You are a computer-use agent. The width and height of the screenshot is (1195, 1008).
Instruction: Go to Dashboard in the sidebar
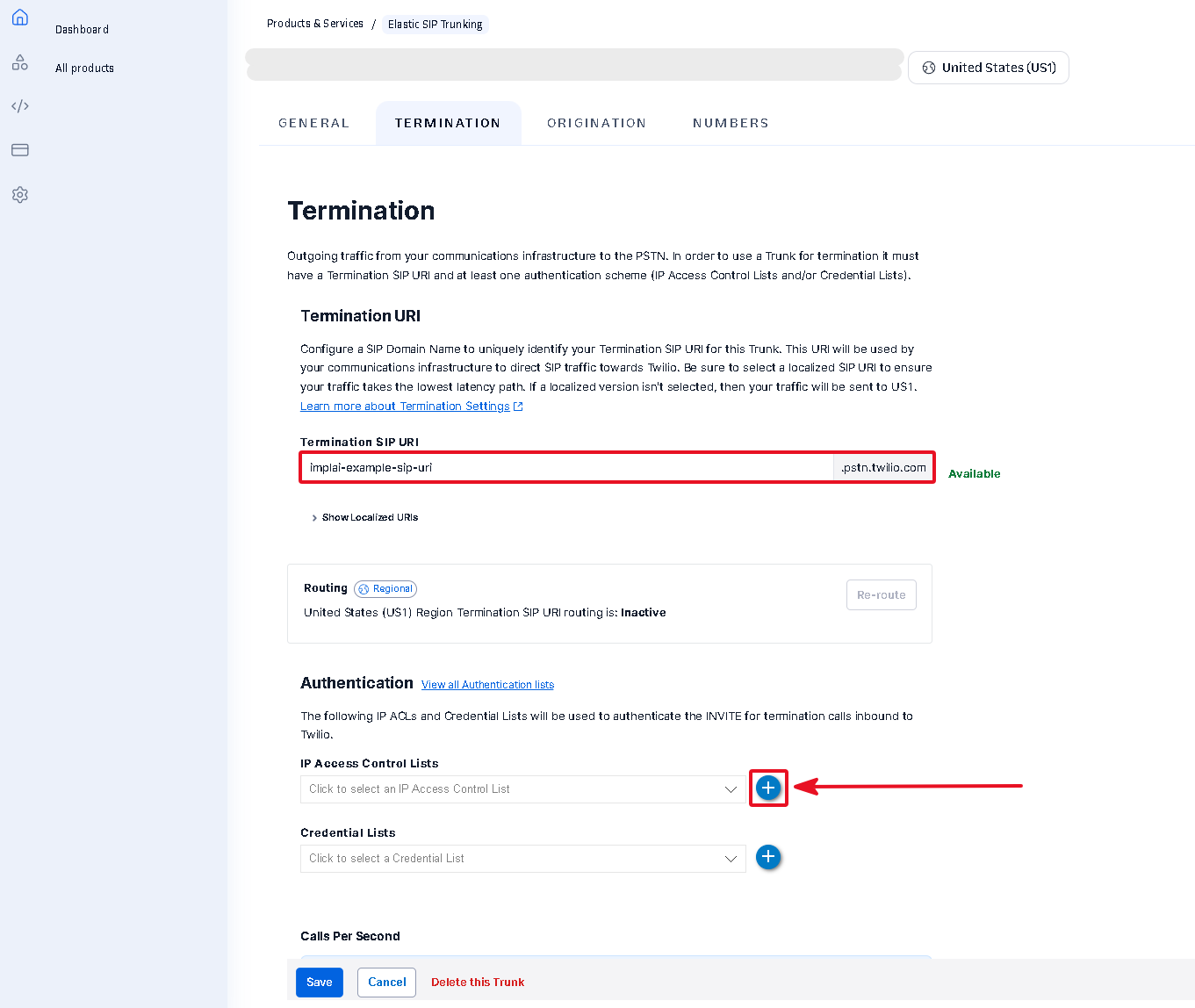tap(83, 30)
